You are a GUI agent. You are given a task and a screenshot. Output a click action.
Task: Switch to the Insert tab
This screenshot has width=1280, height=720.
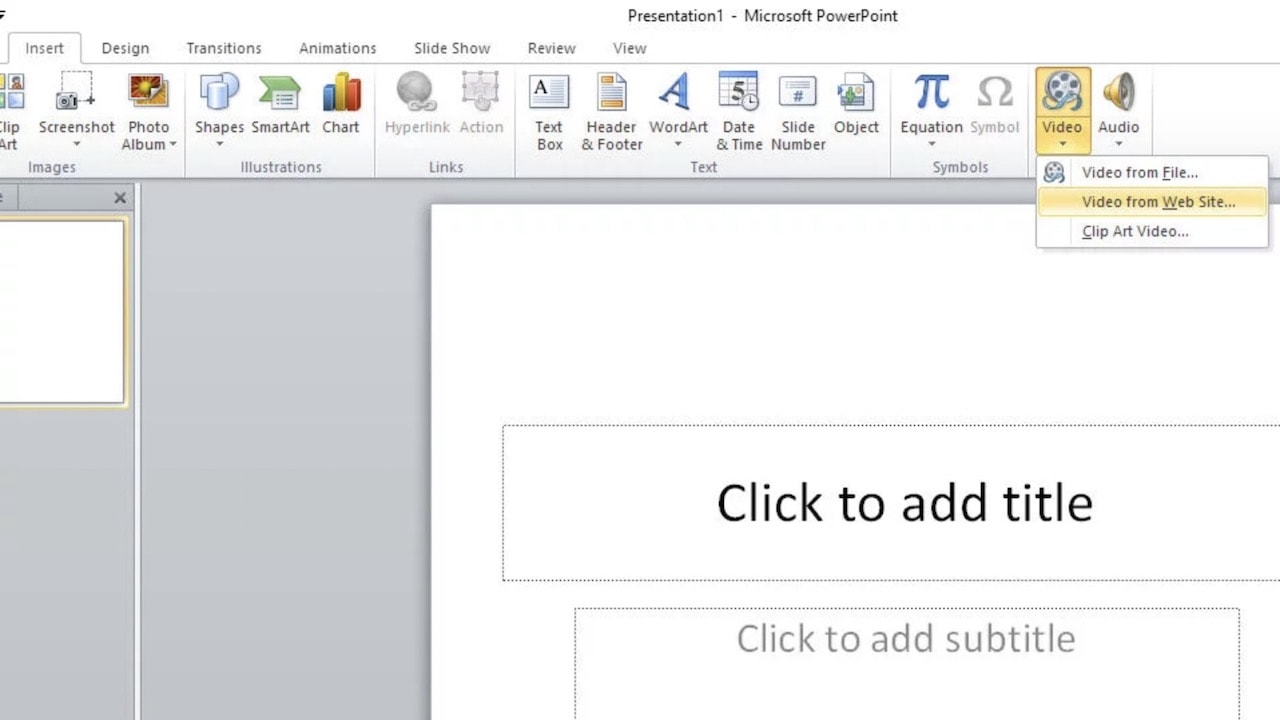pyautogui.click(x=45, y=48)
